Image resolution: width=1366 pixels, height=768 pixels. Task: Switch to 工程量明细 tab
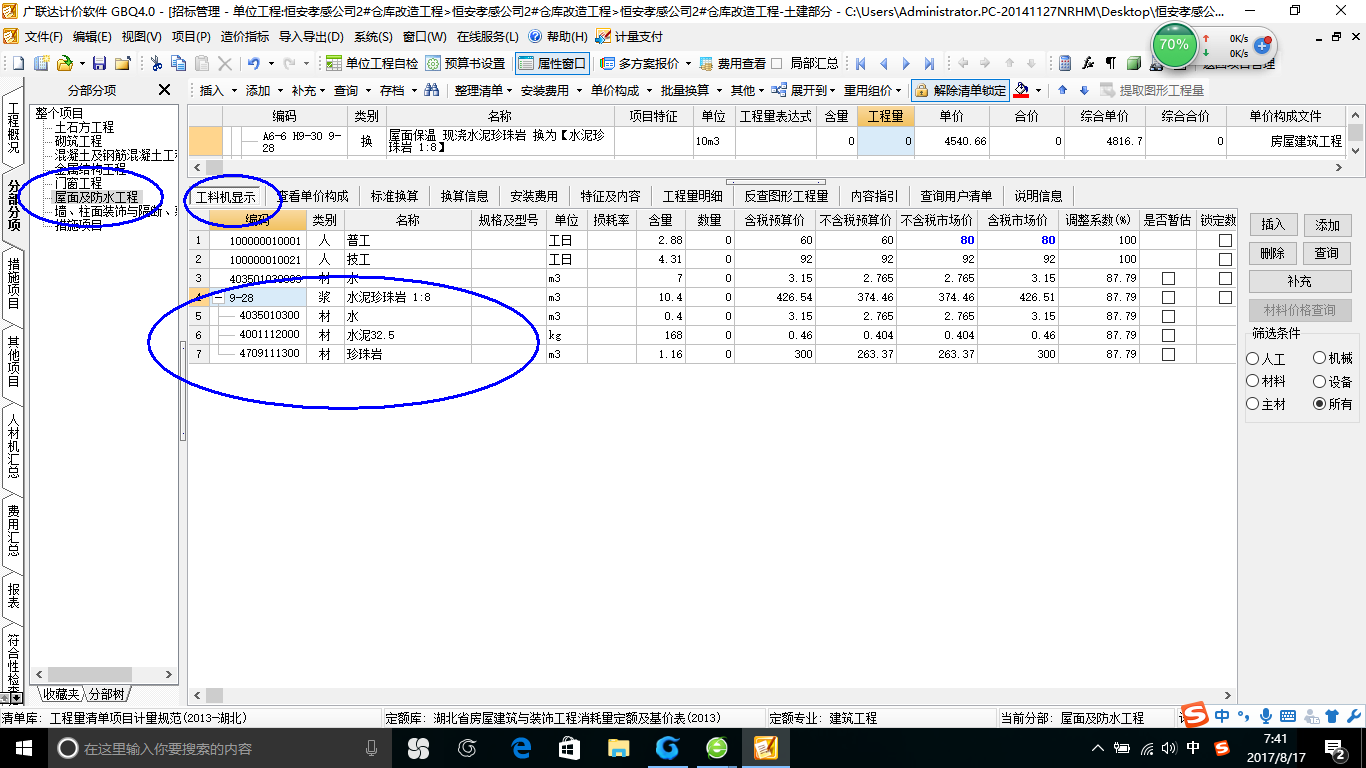(692, 196)
